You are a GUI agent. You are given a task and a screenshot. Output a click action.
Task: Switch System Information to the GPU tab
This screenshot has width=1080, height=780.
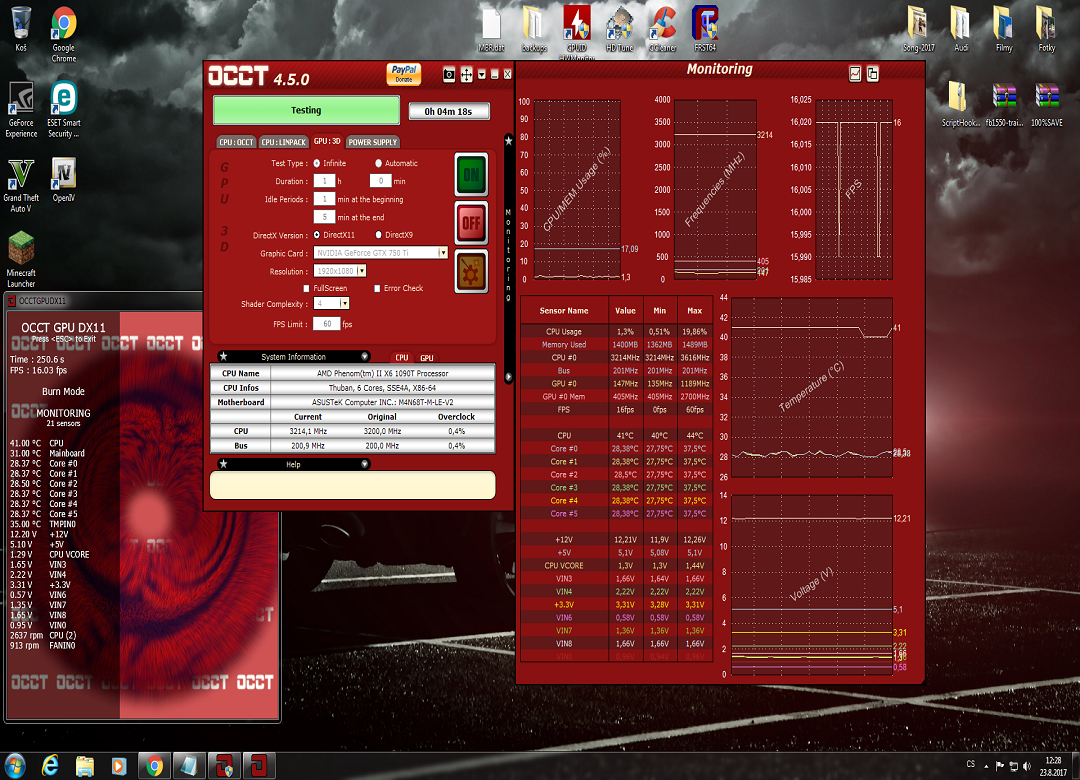(x=426, y=357)
